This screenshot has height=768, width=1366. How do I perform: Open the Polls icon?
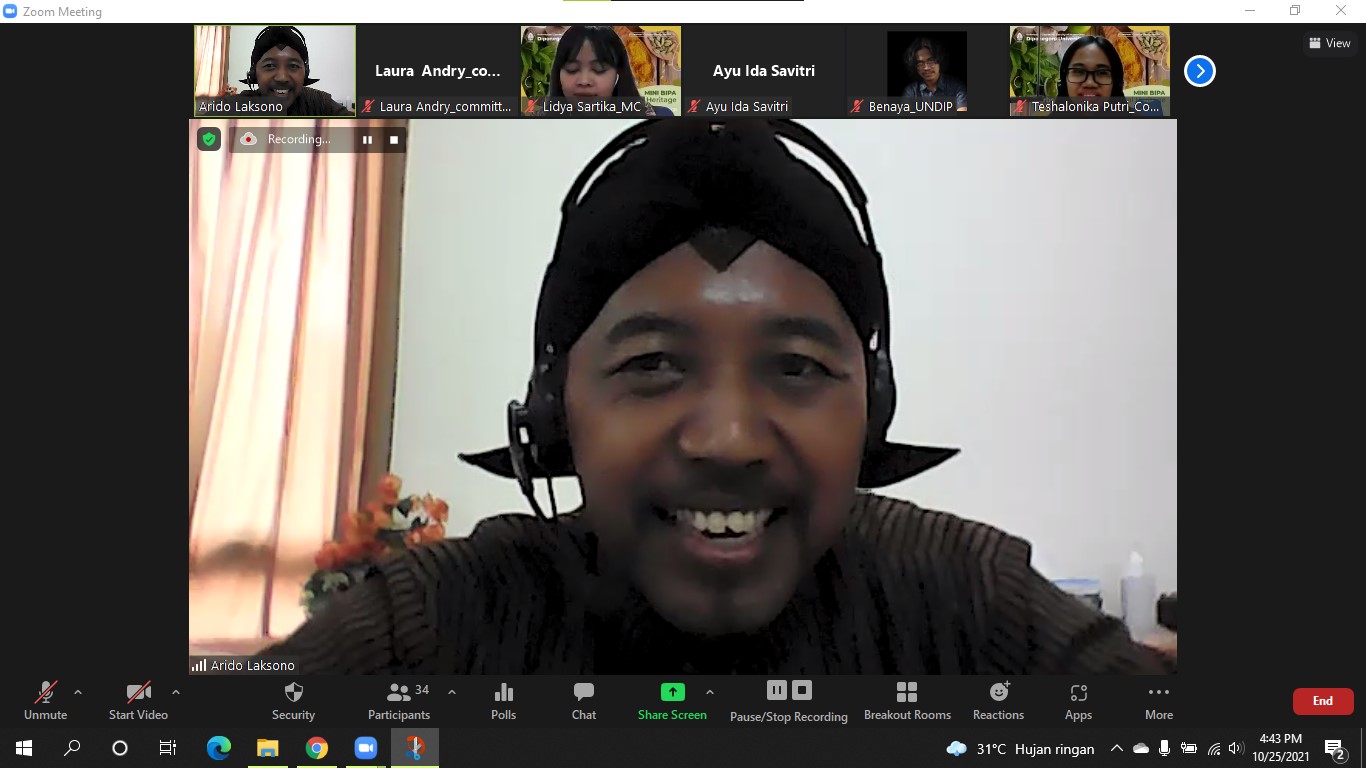(504, 700)
